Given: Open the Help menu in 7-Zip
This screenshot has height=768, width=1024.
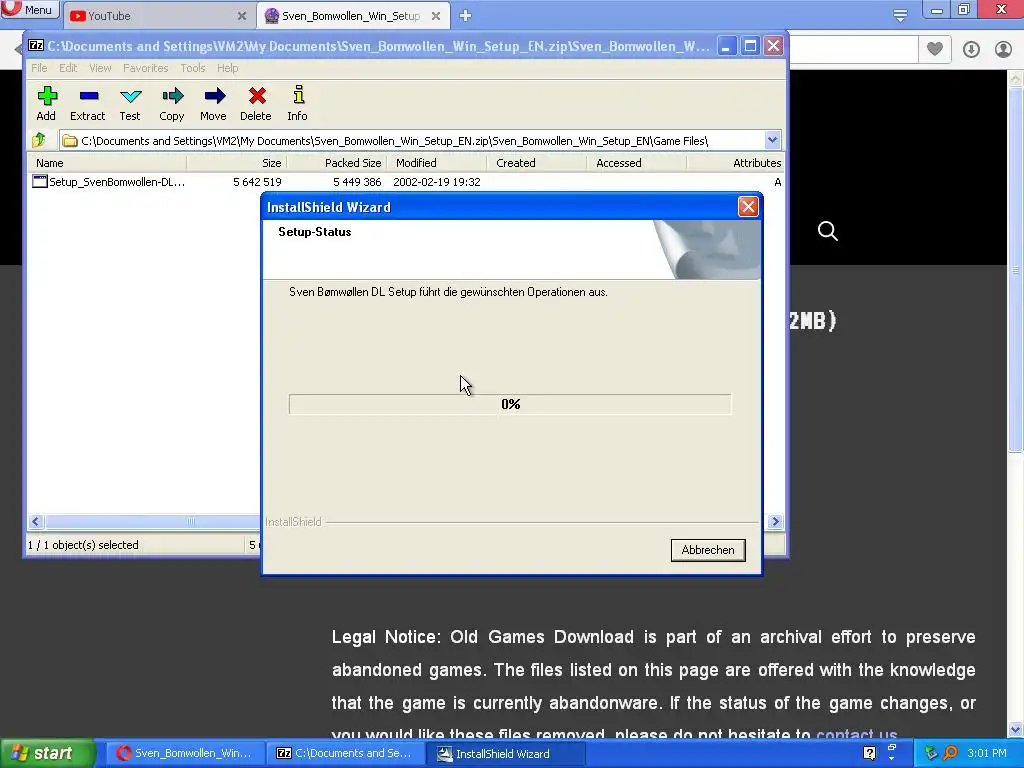Looking at the screenshot, I should click(227, 68).
